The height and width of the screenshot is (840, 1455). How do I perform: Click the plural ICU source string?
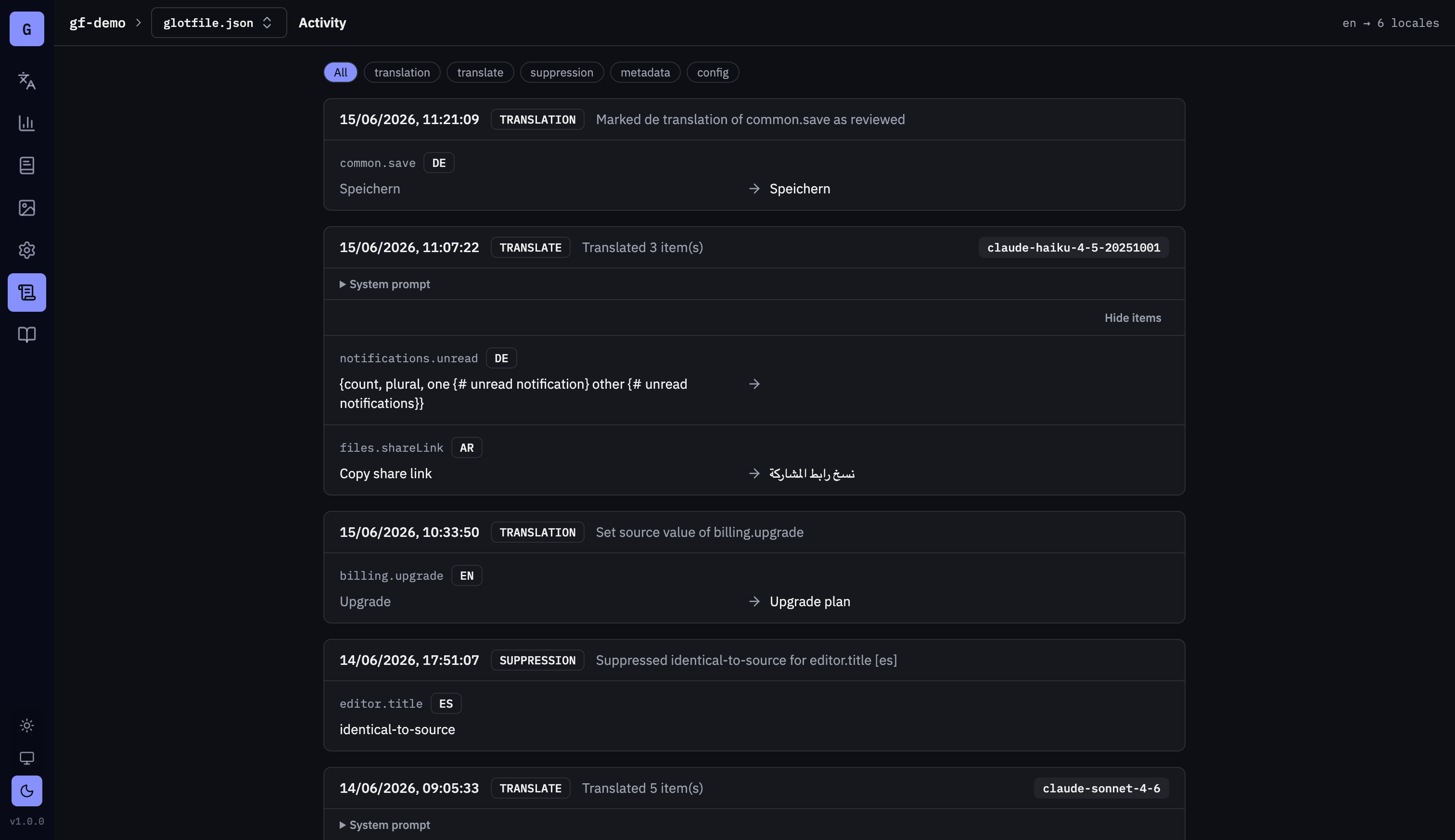point(513,394)
